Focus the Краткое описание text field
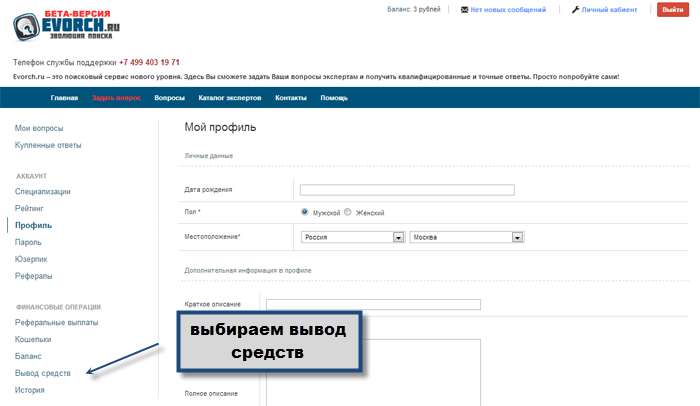 tap(373, 305)
